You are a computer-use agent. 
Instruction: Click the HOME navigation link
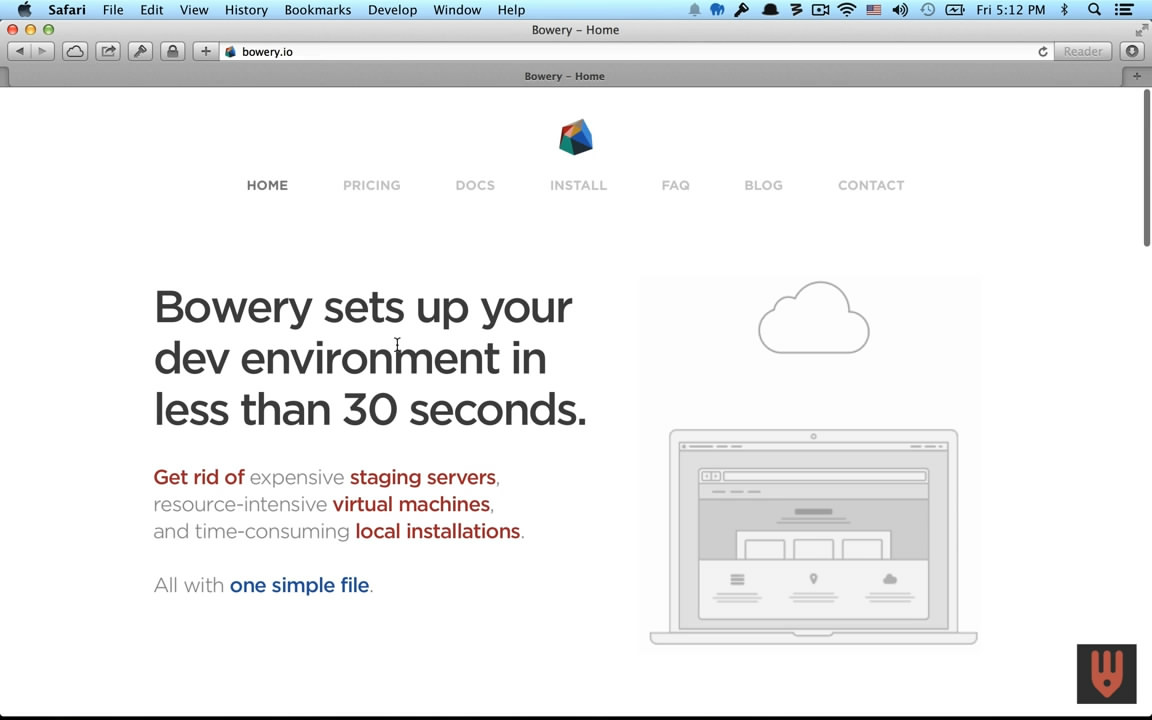coord(267,185)
